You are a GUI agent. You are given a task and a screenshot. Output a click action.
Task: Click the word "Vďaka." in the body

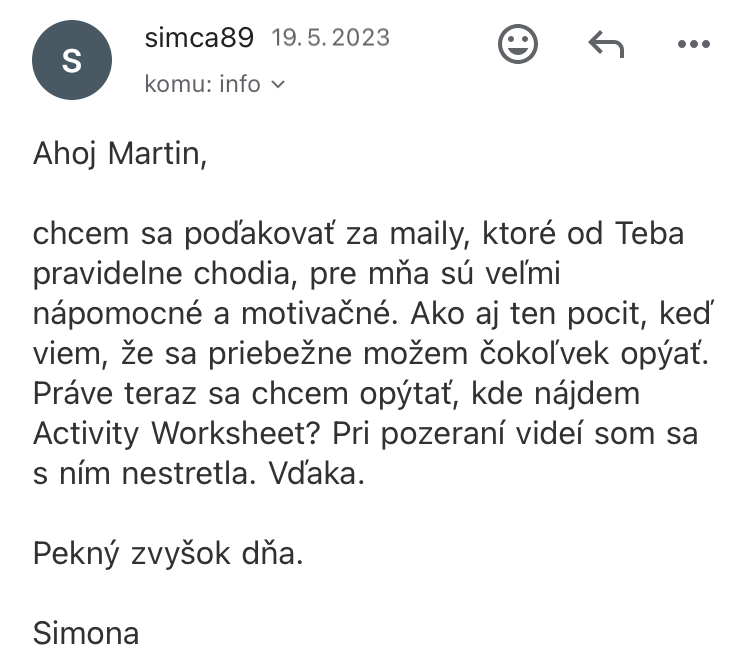coord(316,473)
